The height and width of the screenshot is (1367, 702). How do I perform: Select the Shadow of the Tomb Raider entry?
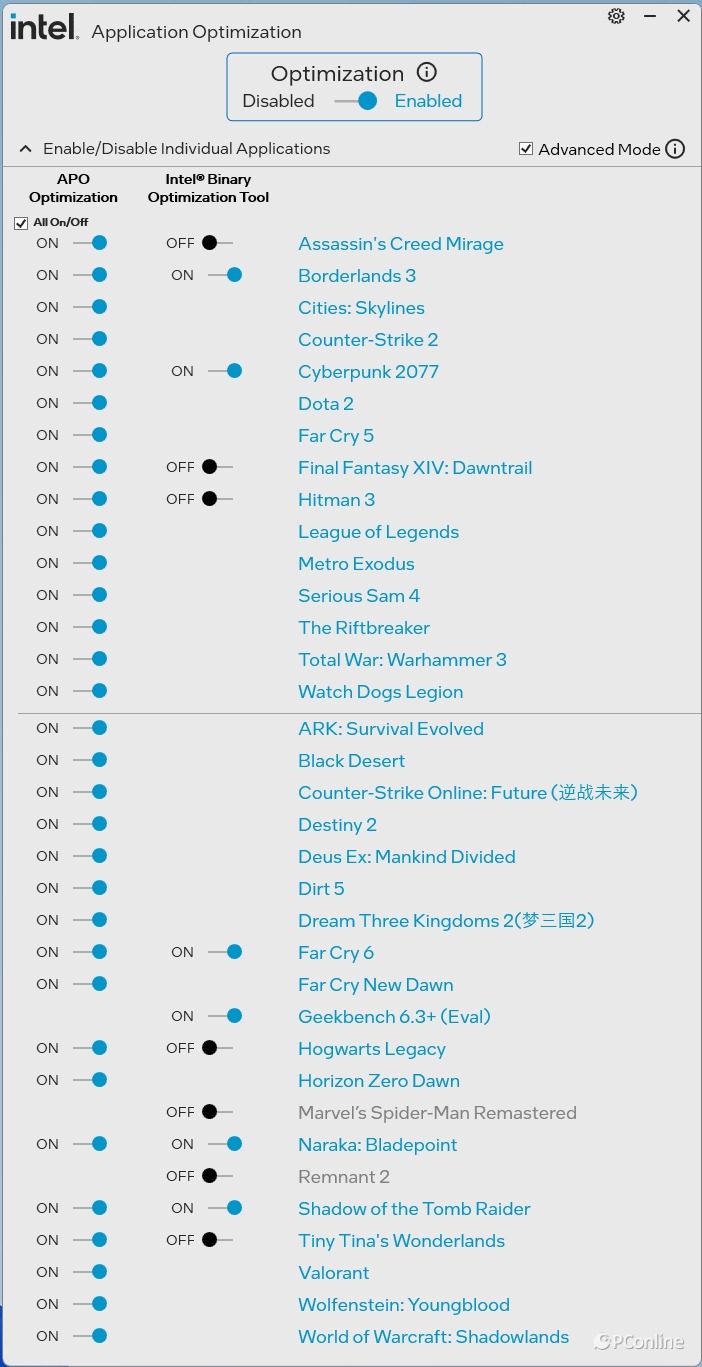[x=414, y=1209]
